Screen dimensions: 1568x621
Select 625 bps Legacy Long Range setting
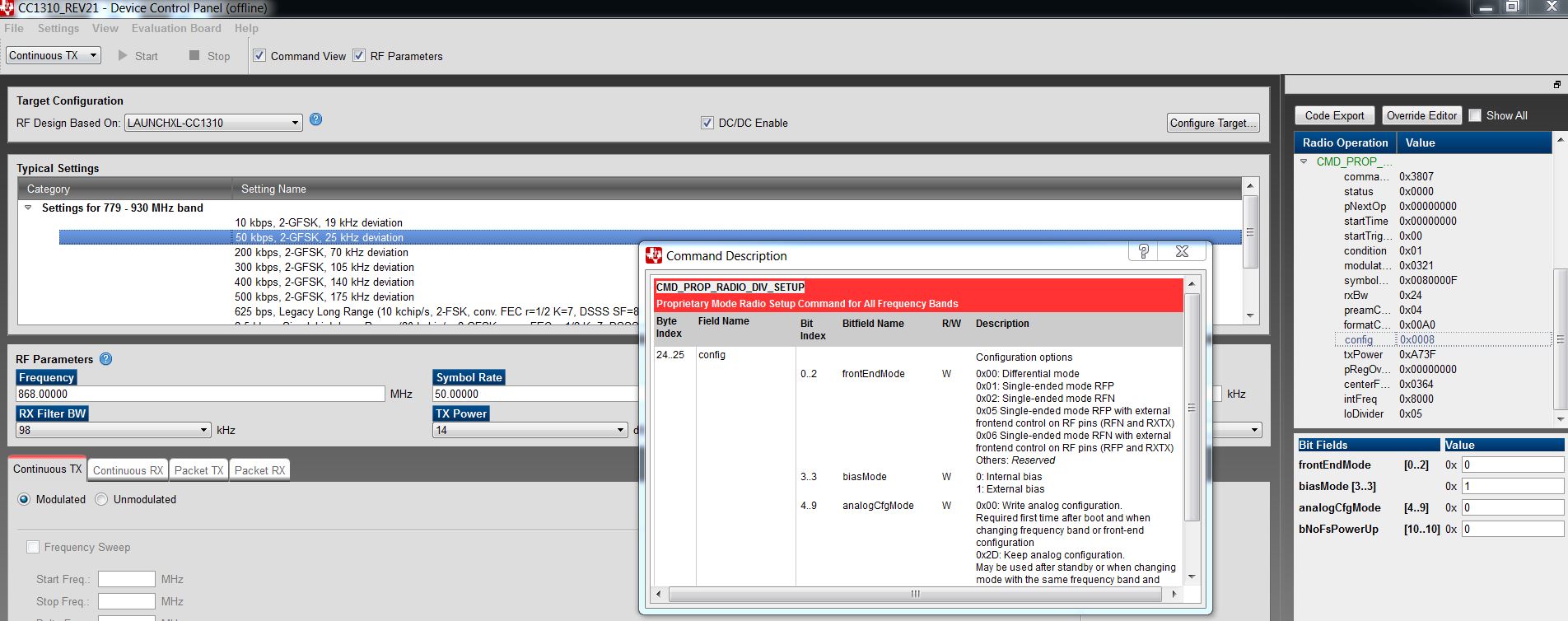coord(436,311)
